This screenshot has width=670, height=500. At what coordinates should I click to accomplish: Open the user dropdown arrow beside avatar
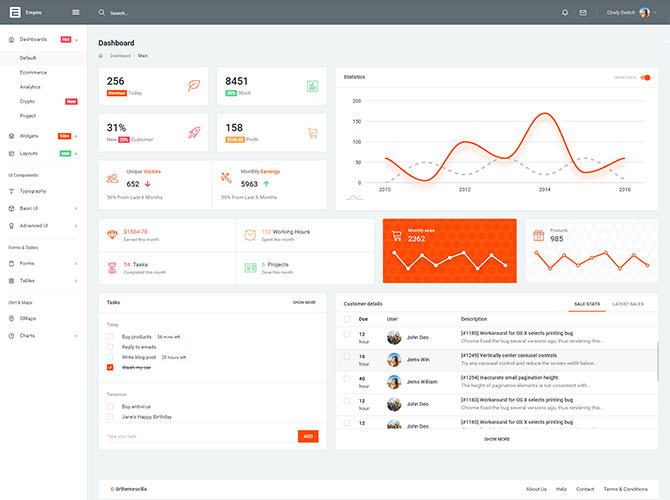point(655,12)
